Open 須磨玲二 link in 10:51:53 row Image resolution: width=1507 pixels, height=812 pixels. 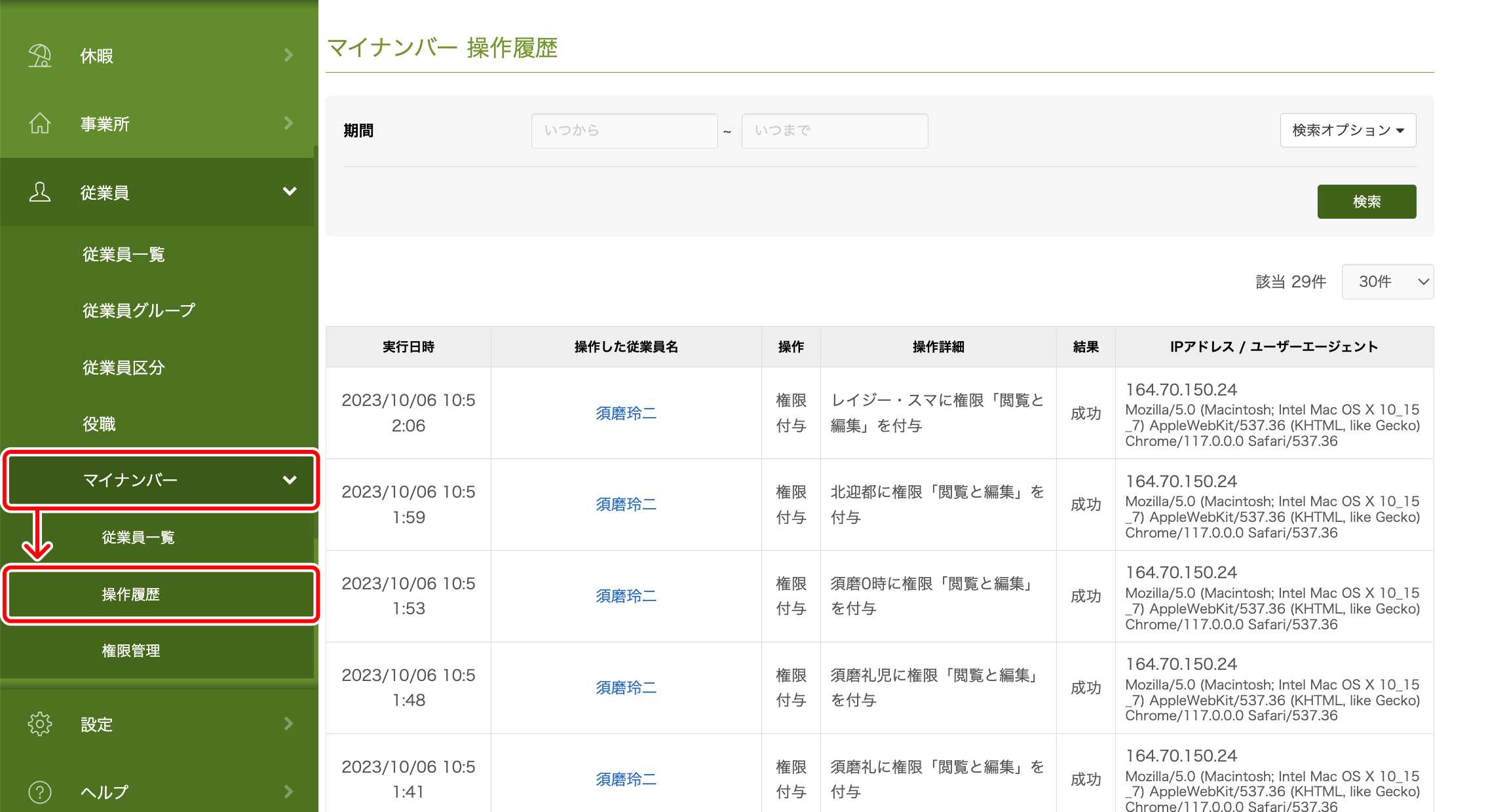626,596
